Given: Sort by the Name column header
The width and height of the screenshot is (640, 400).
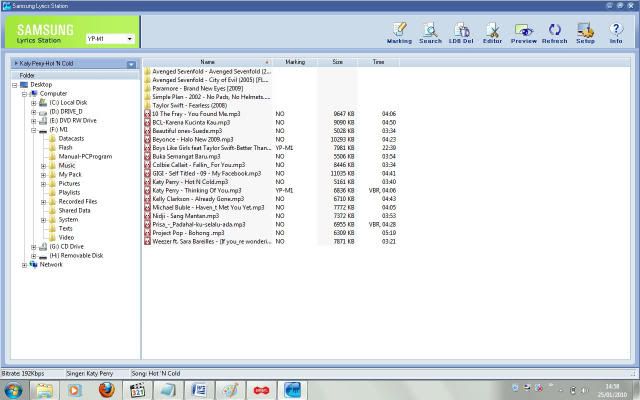Looking at the screenshot, I should [207, 62].
